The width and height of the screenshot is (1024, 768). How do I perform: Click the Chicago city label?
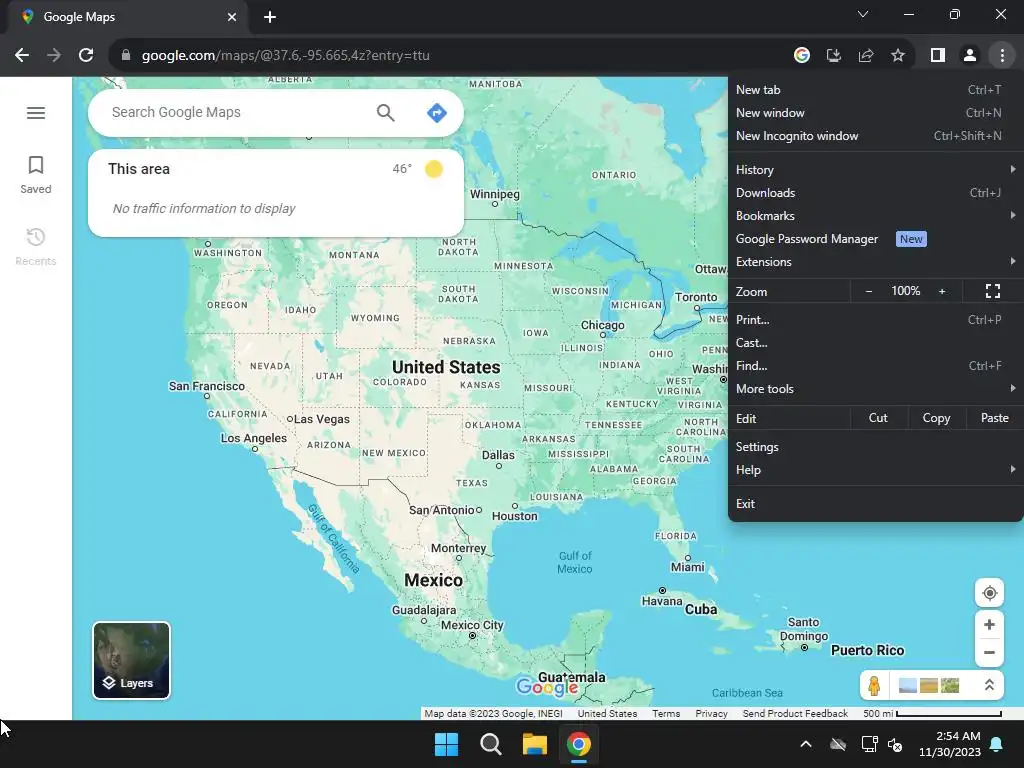(x=603, y=325)
